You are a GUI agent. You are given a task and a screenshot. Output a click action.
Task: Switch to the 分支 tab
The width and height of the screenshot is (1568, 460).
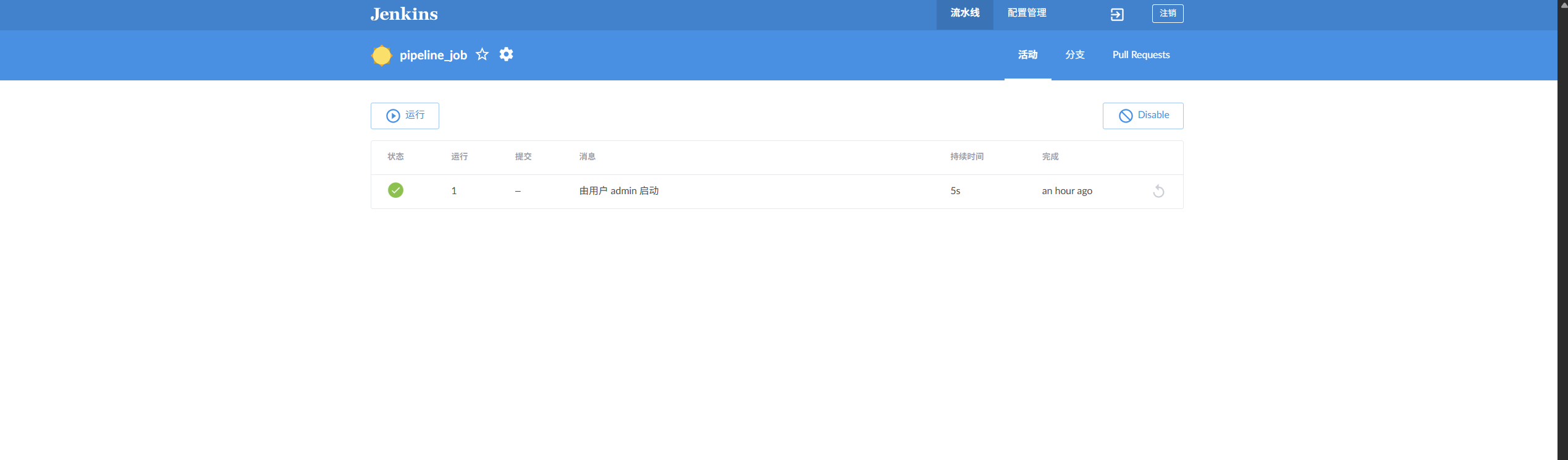point(1074,55)
